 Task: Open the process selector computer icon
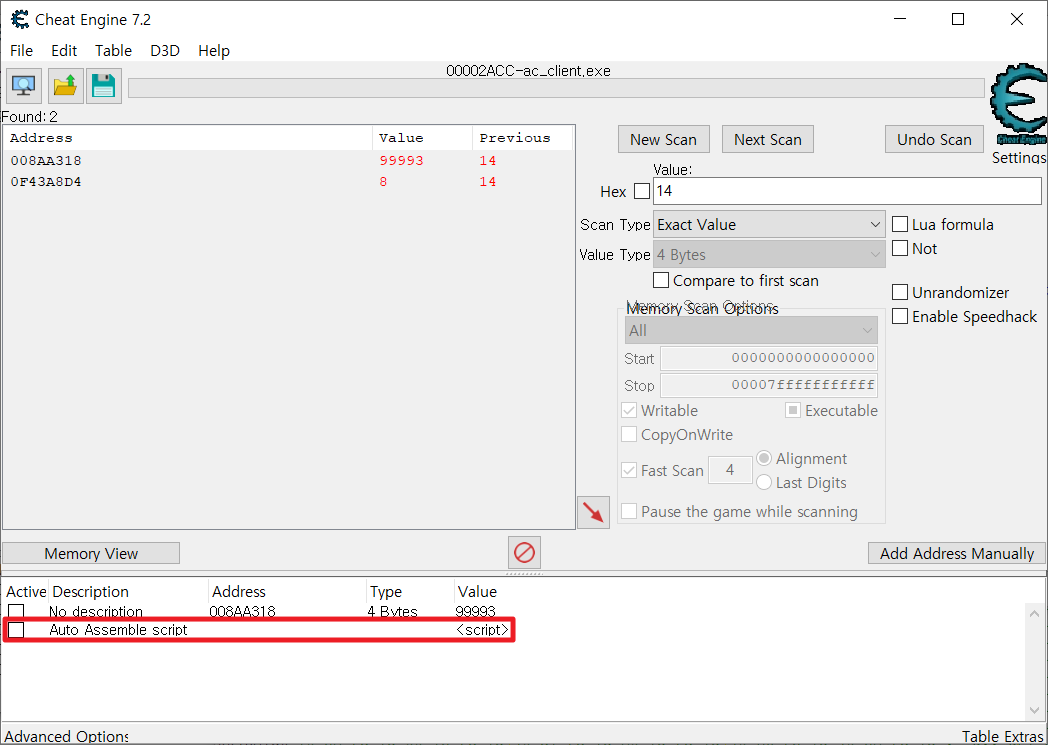24,86
